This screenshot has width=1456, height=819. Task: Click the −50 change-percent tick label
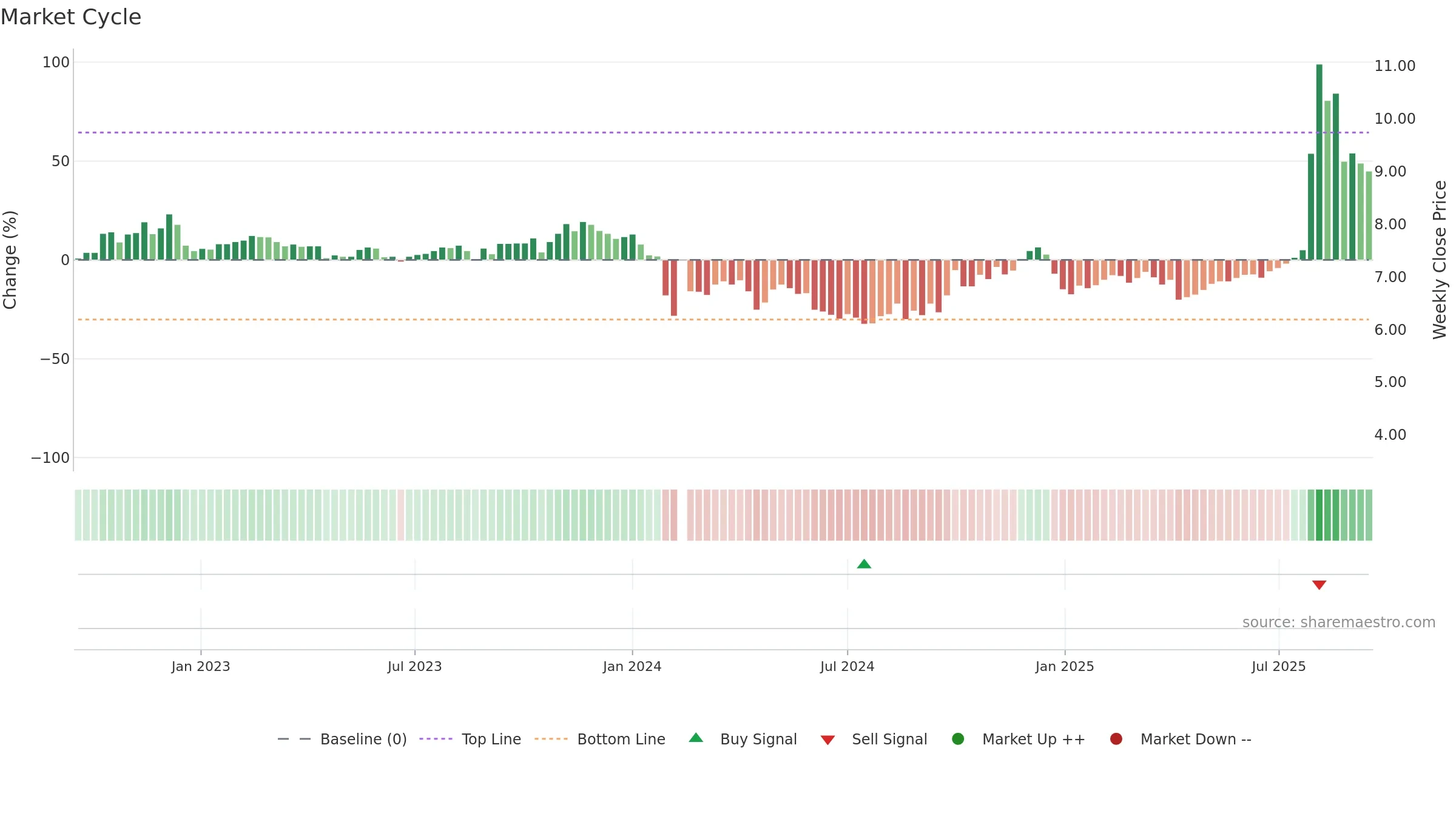pyautogui.click(x=55, y=359)
